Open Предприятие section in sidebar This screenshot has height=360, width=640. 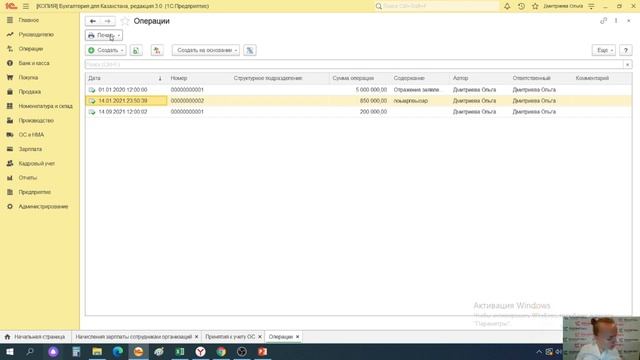[34, 192]
